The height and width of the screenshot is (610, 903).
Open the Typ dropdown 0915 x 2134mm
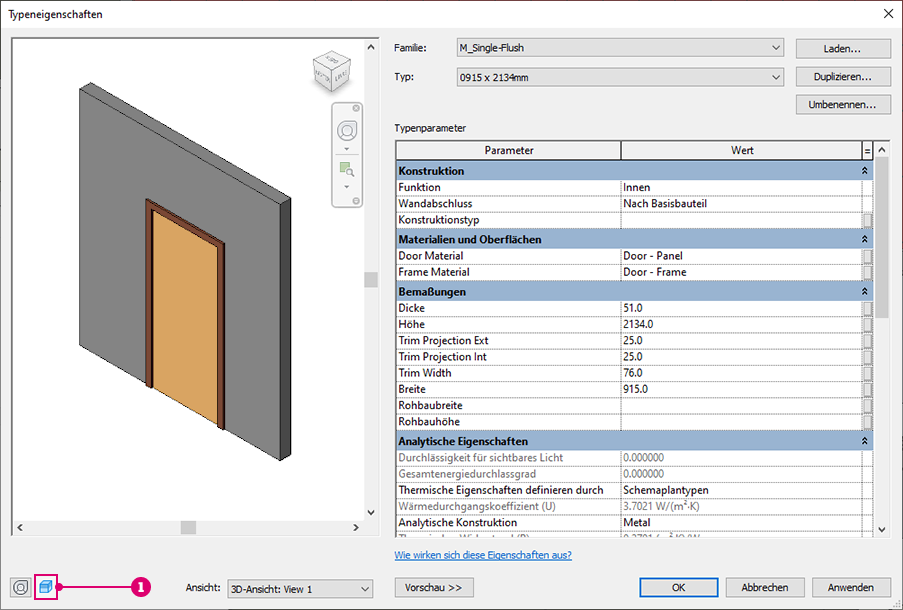tap(620, 77)
